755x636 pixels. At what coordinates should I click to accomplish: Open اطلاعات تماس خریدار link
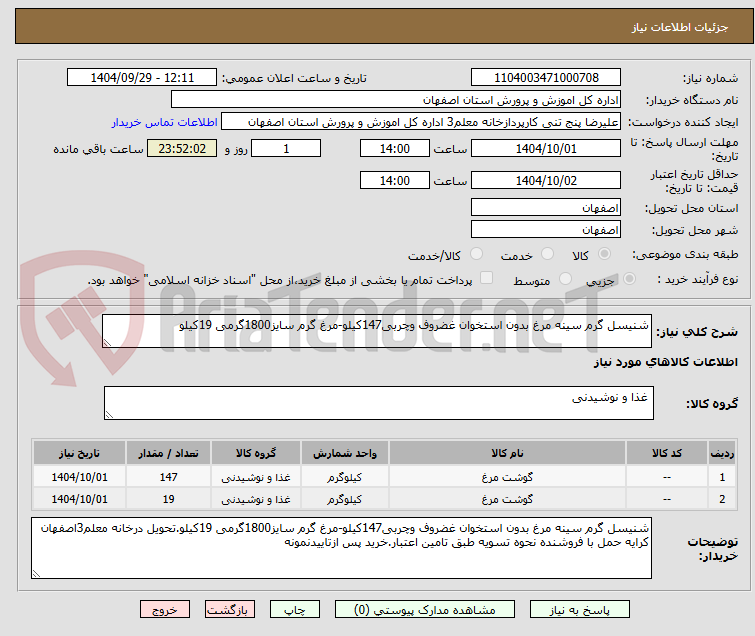[165, 122]
